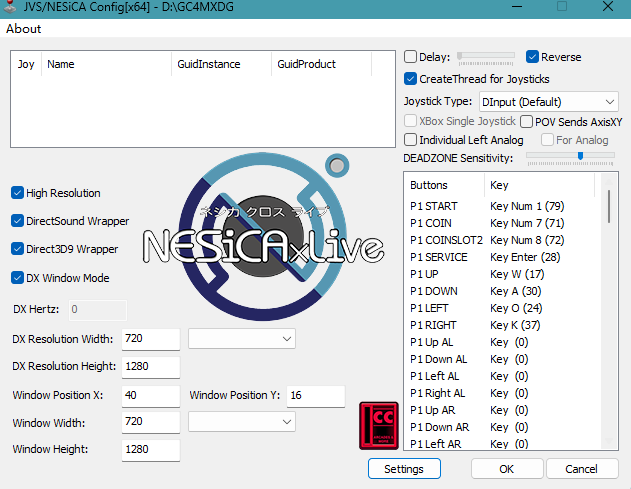
Task: Select the P1 START row
Action: [x=502, y=206]
